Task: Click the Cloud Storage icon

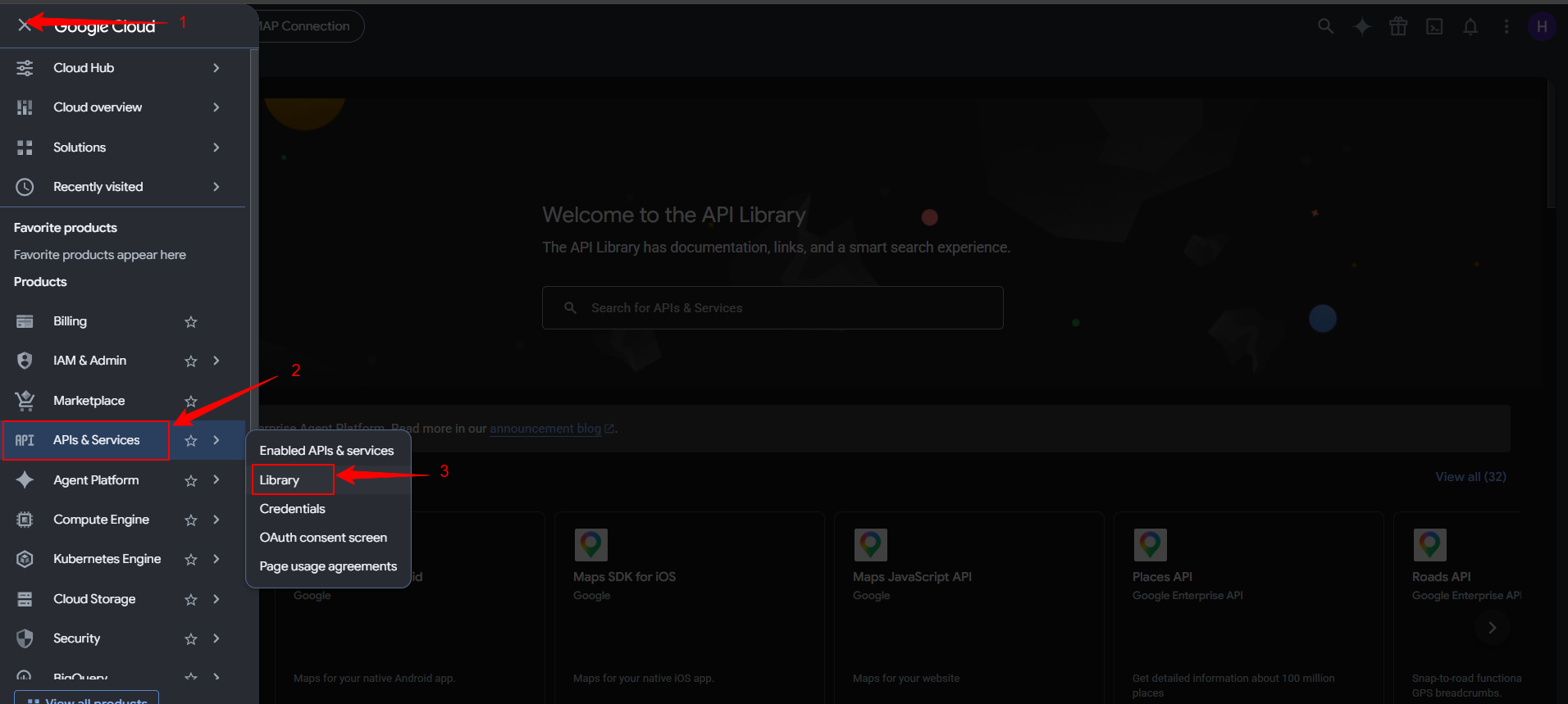Action: point(25,599)
